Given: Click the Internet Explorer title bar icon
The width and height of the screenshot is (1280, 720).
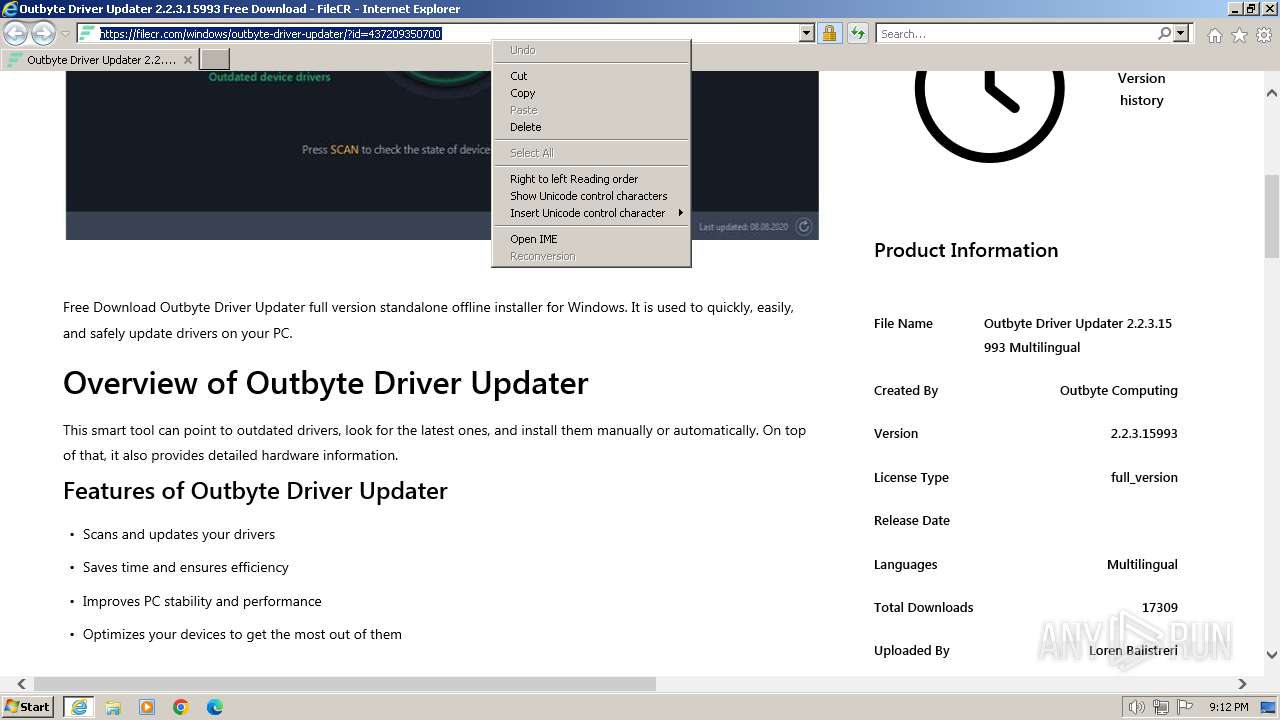Looking at the screenshot, I should [10, 9].
